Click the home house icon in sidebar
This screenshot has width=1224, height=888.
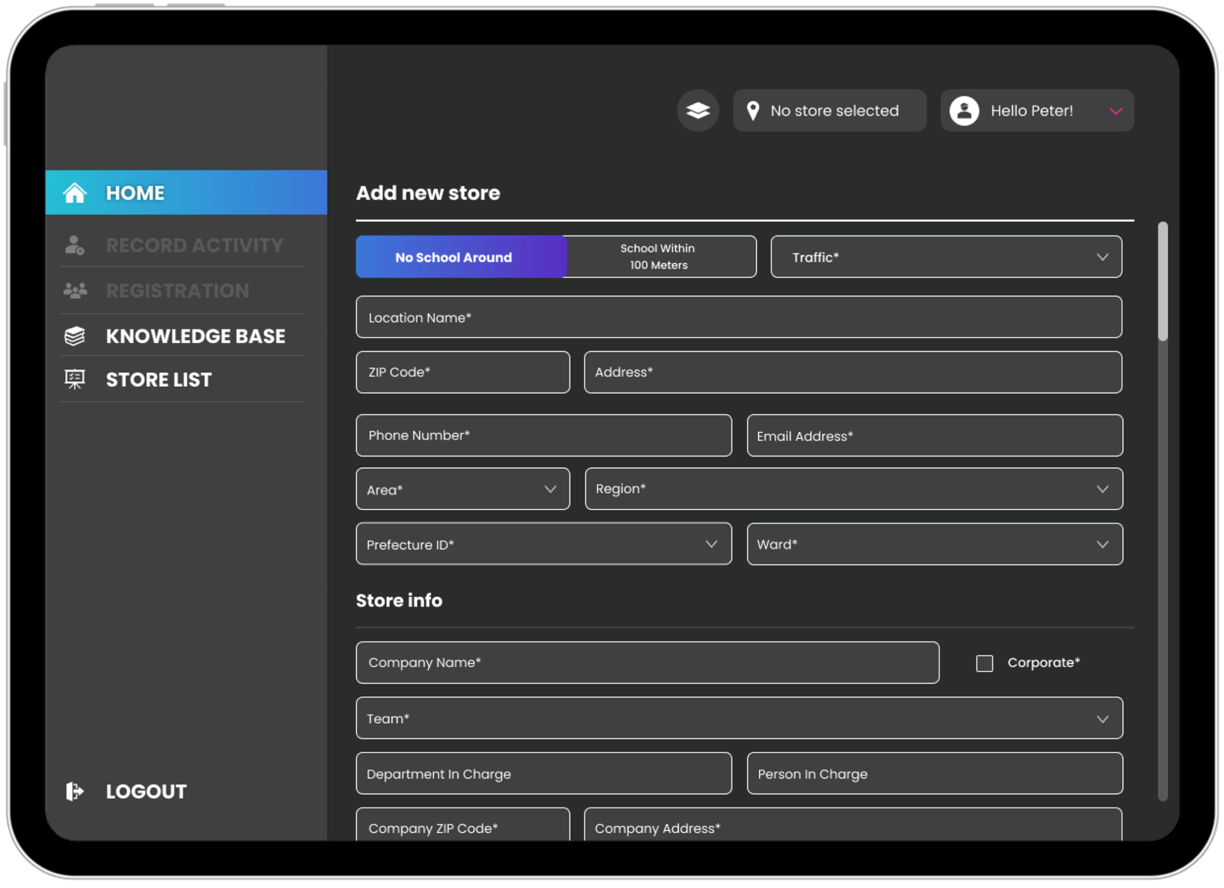coord(75,193)
